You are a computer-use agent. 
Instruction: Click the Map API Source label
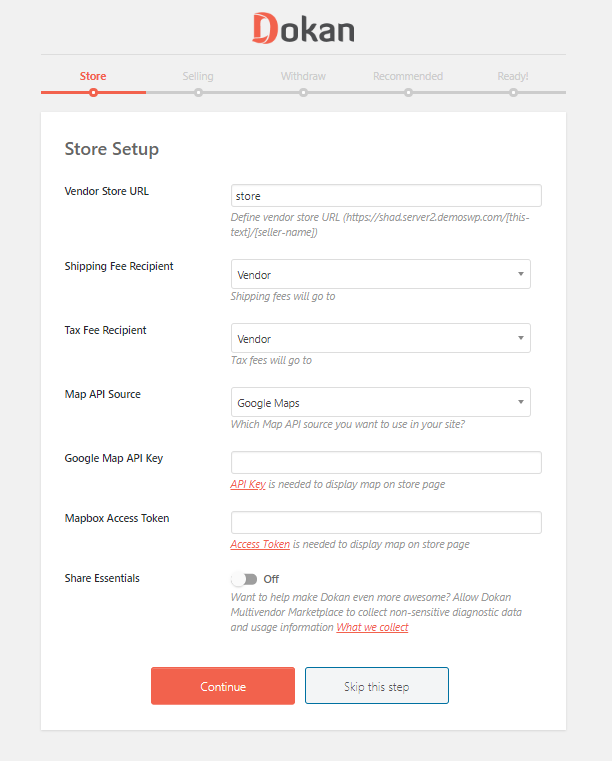pos(102,395)
